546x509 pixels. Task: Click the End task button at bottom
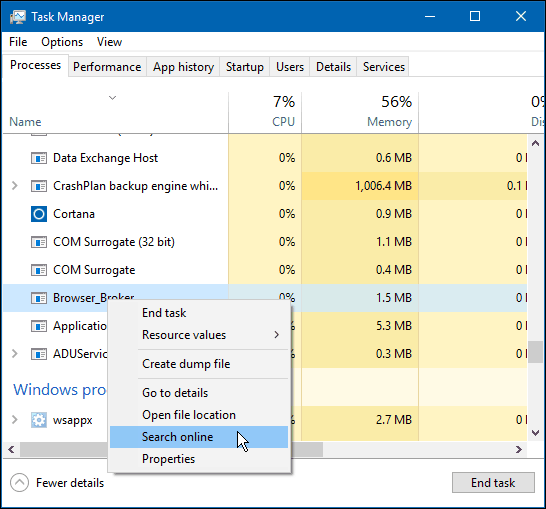[493, 483]
